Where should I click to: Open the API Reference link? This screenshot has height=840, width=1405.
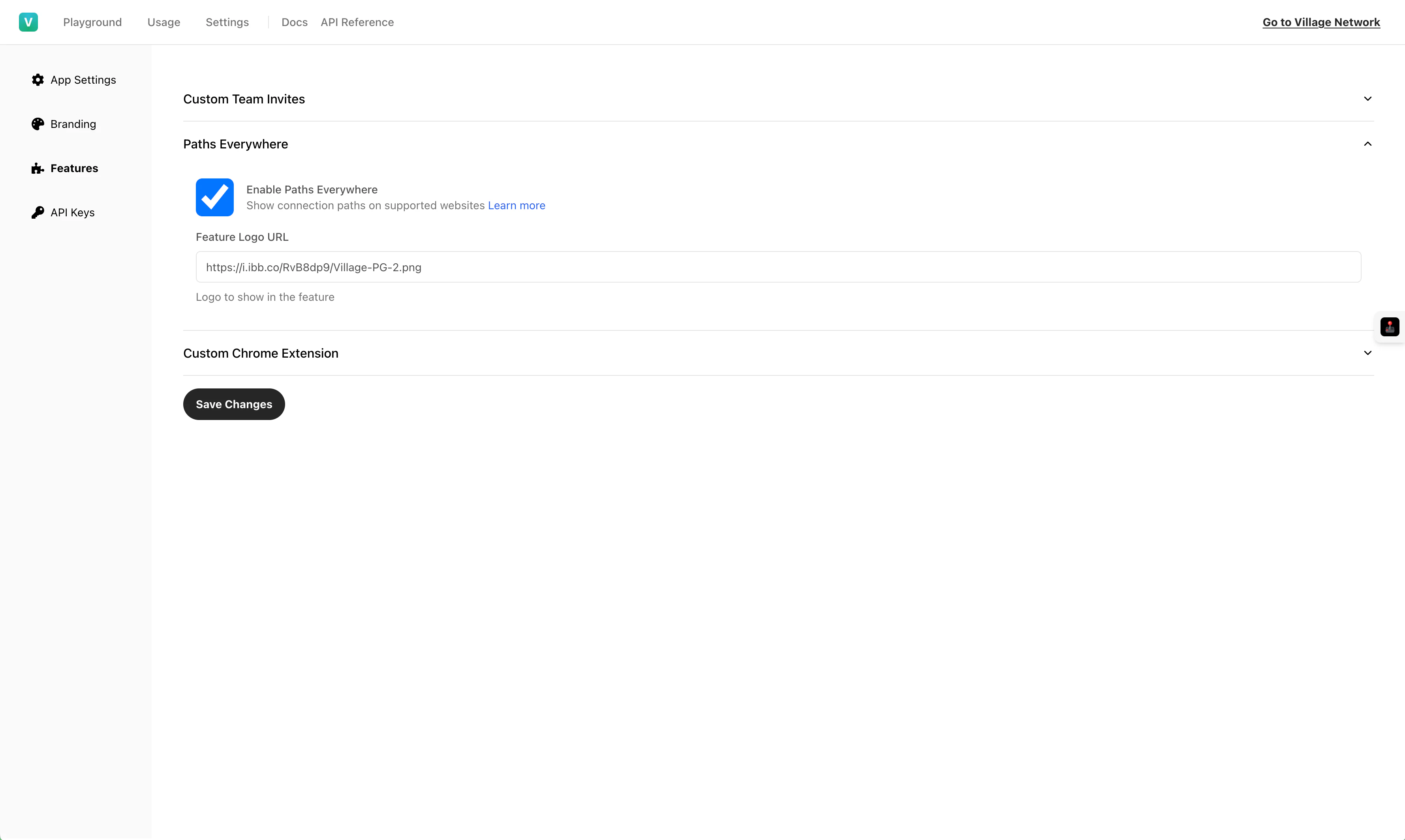pyautogui.click(x=357, y=22)
